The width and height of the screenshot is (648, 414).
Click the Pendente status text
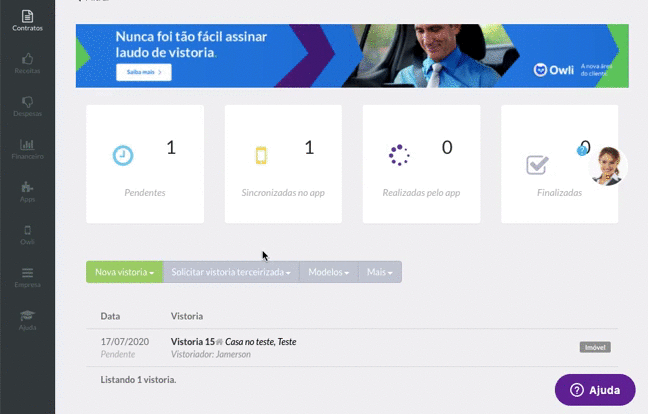pos(118,354)
